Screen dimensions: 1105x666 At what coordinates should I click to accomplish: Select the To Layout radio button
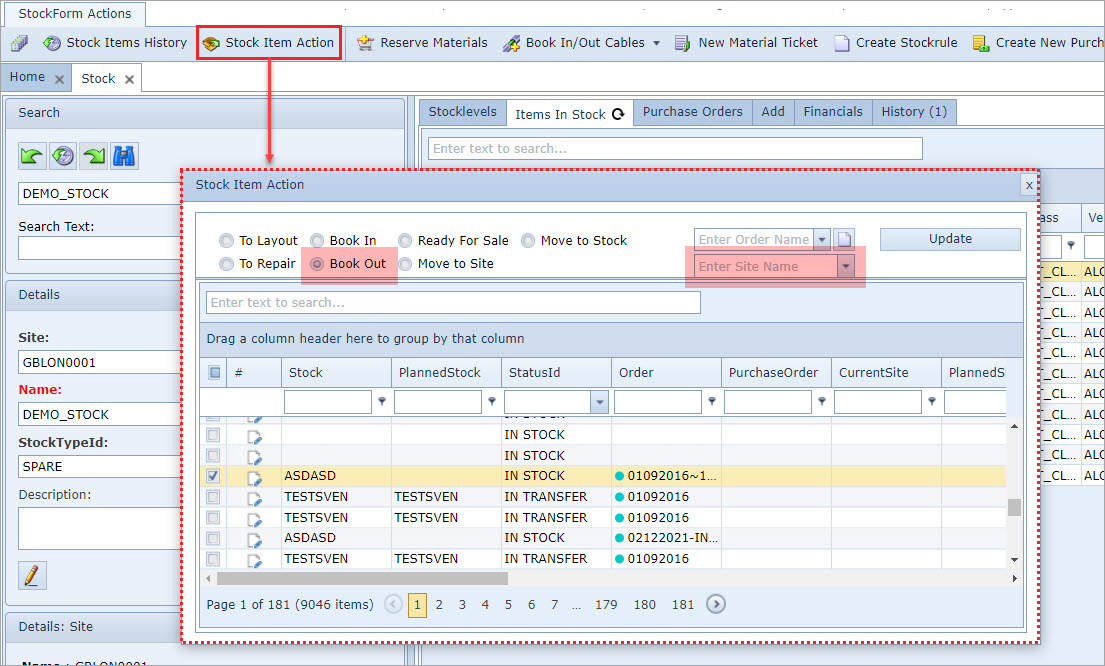click(226, 241)
